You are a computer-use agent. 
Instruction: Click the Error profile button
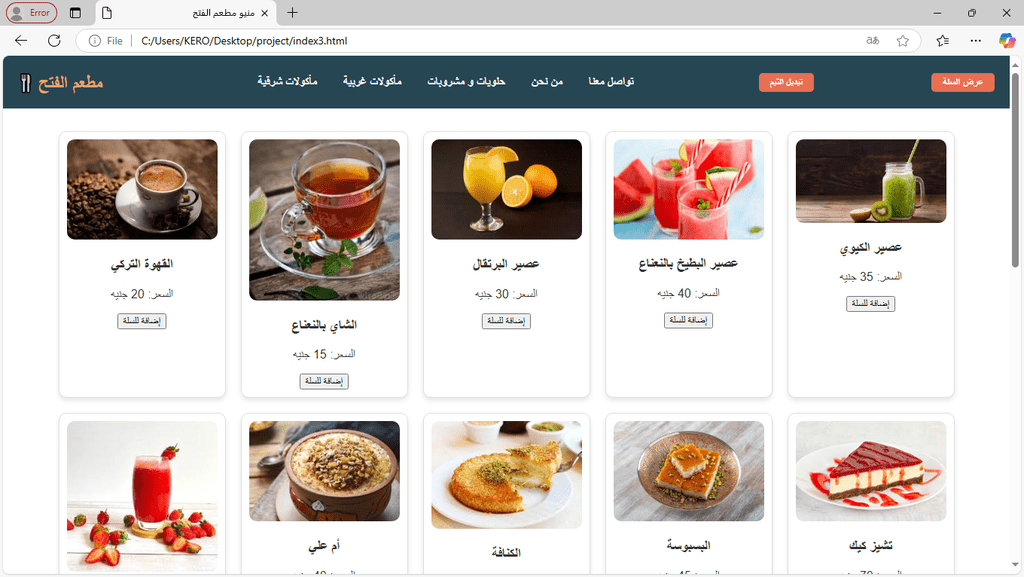click(x=31, y=13)
